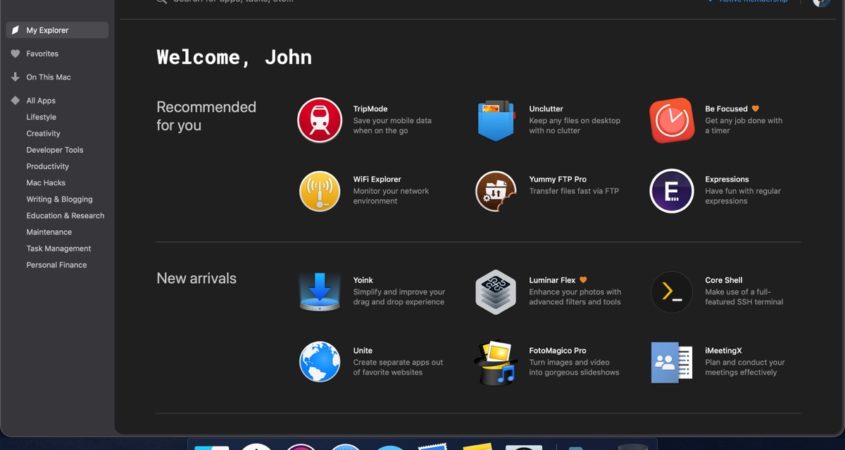Click the iMeetingX app icon
Viewport: 845px width, 450px height.
pos(671,361)
